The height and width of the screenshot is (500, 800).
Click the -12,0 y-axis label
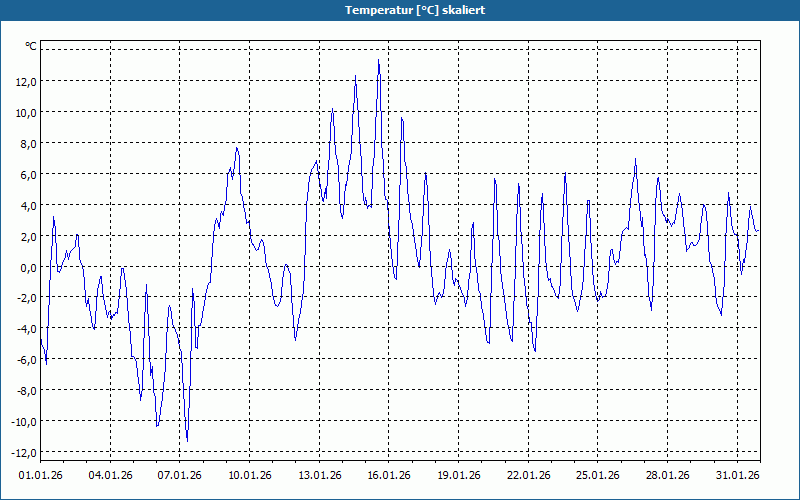point(24,453)
